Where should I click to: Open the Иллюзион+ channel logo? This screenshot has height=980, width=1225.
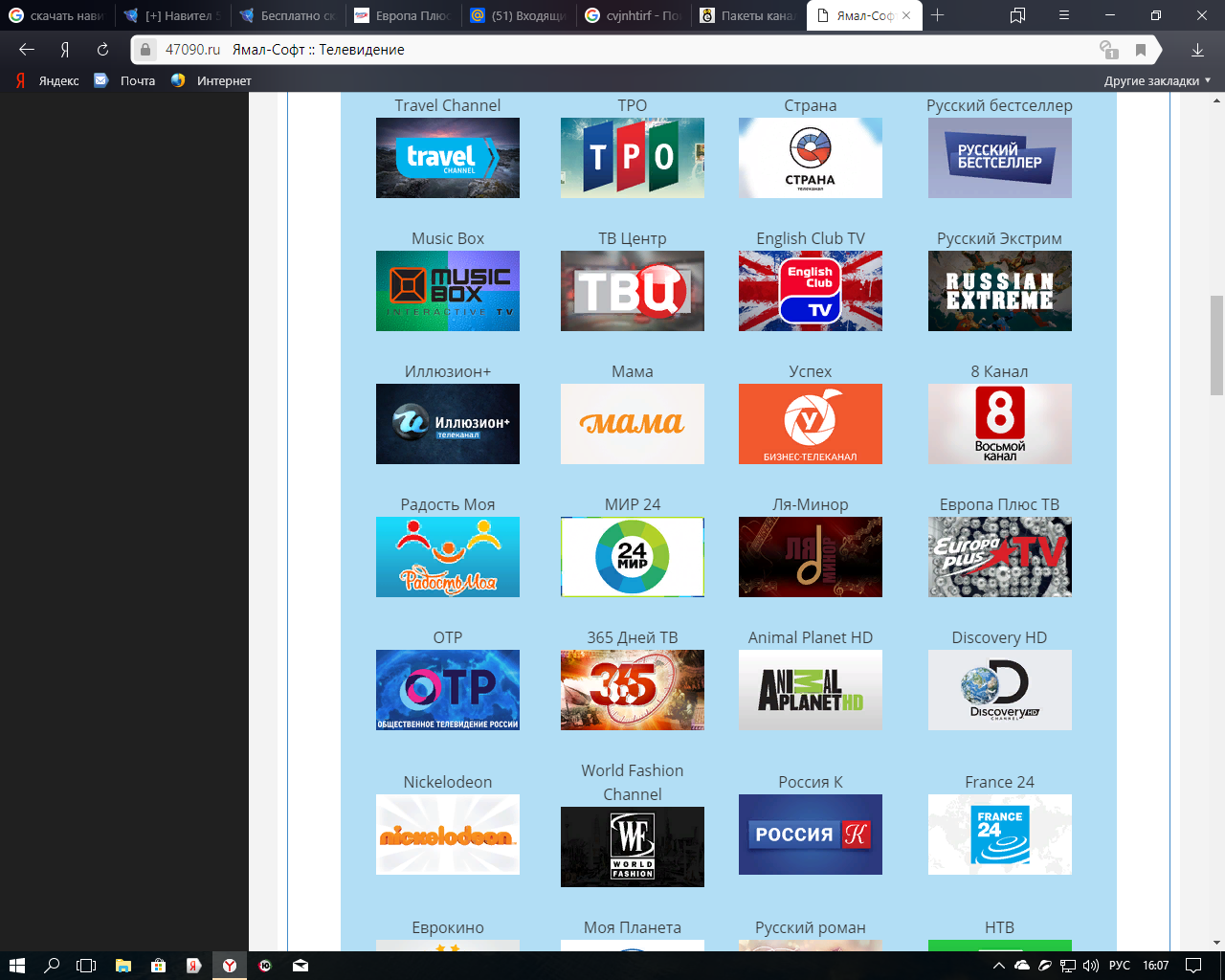[448, 424]
